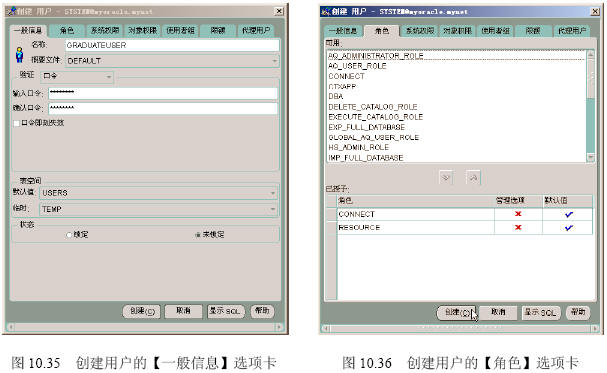Screen dimensions: 607x373
Task: Toggle admin option red X for CONNECT
Action: 518,214
